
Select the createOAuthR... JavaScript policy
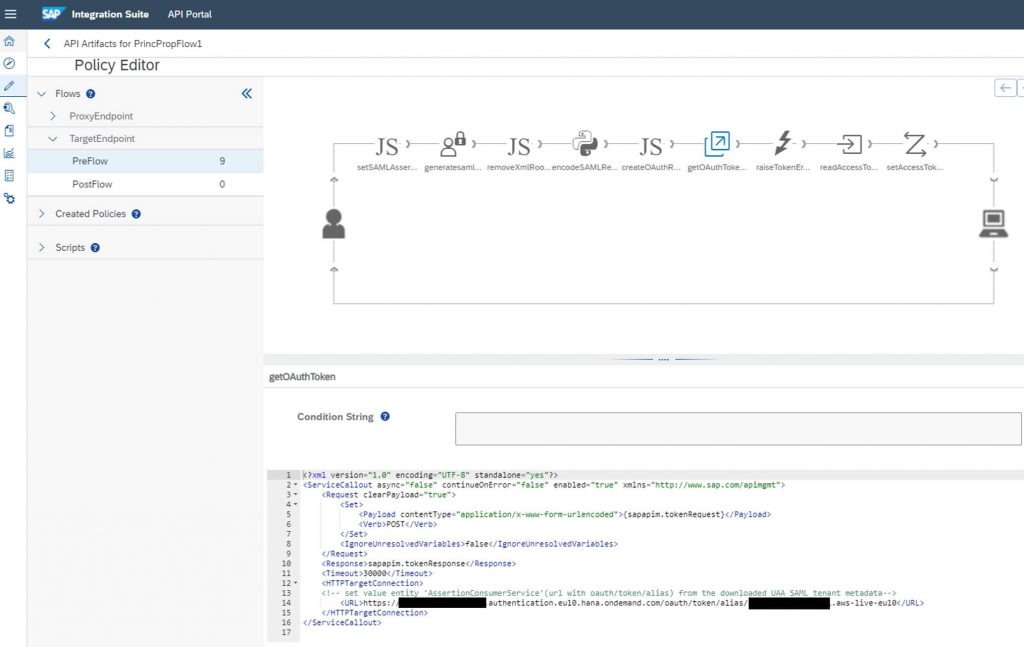(651, 146)
